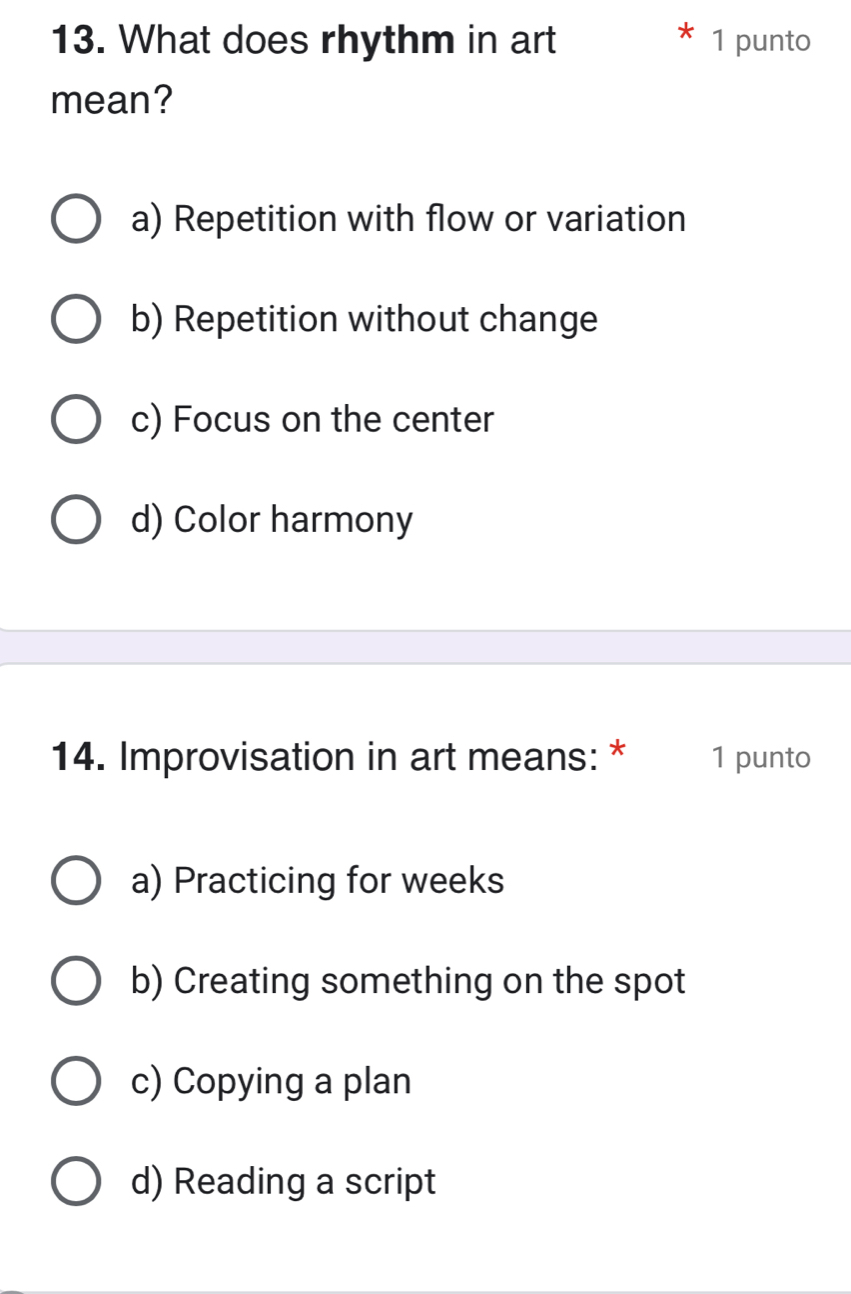The width and height of the screenshot is (851, 1294).
Task: Select option c) Focus on the center
Action: point(75,419)
